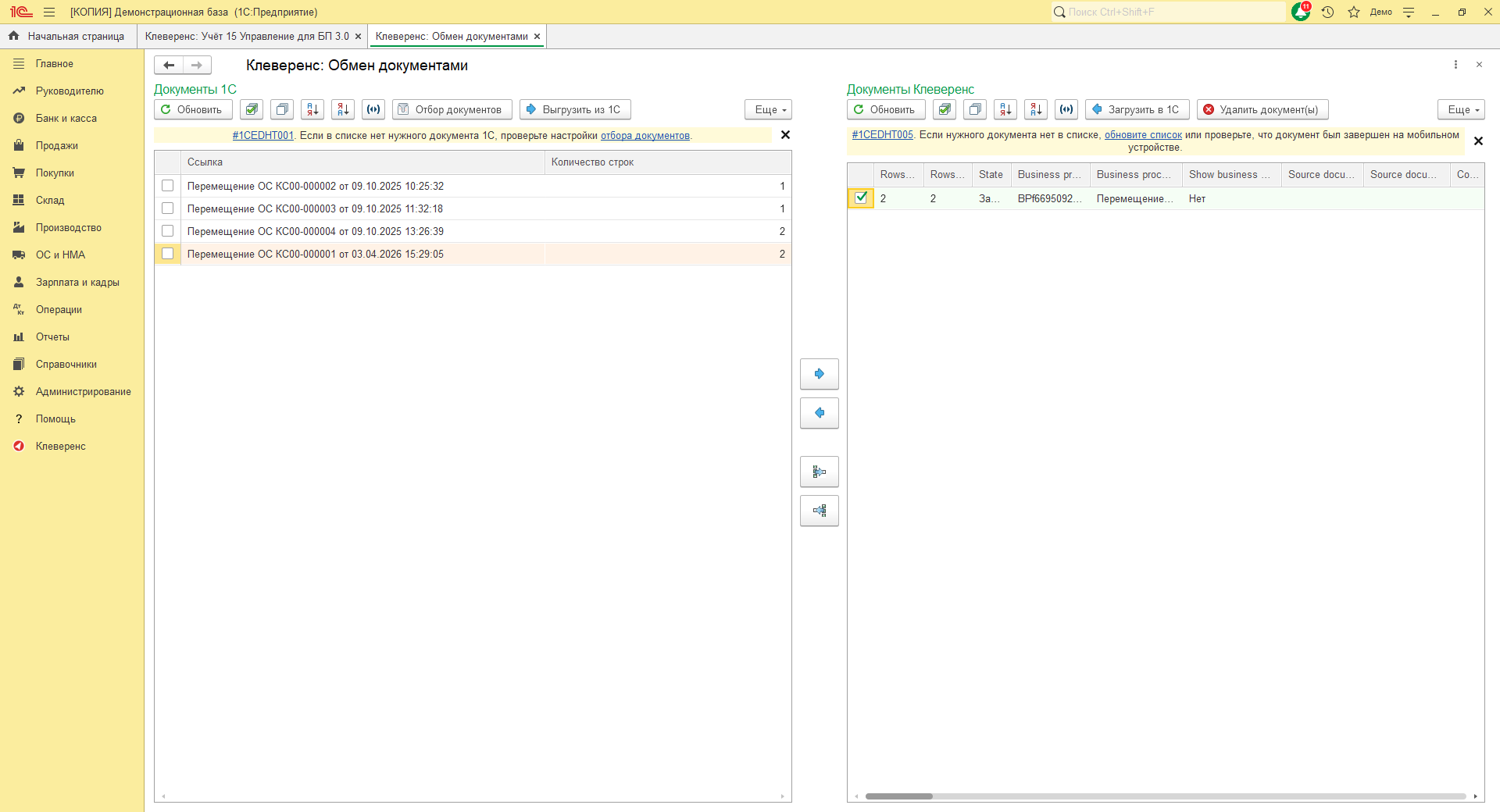
Task: Click the Отбор документов button
Action: pos(452,109)
